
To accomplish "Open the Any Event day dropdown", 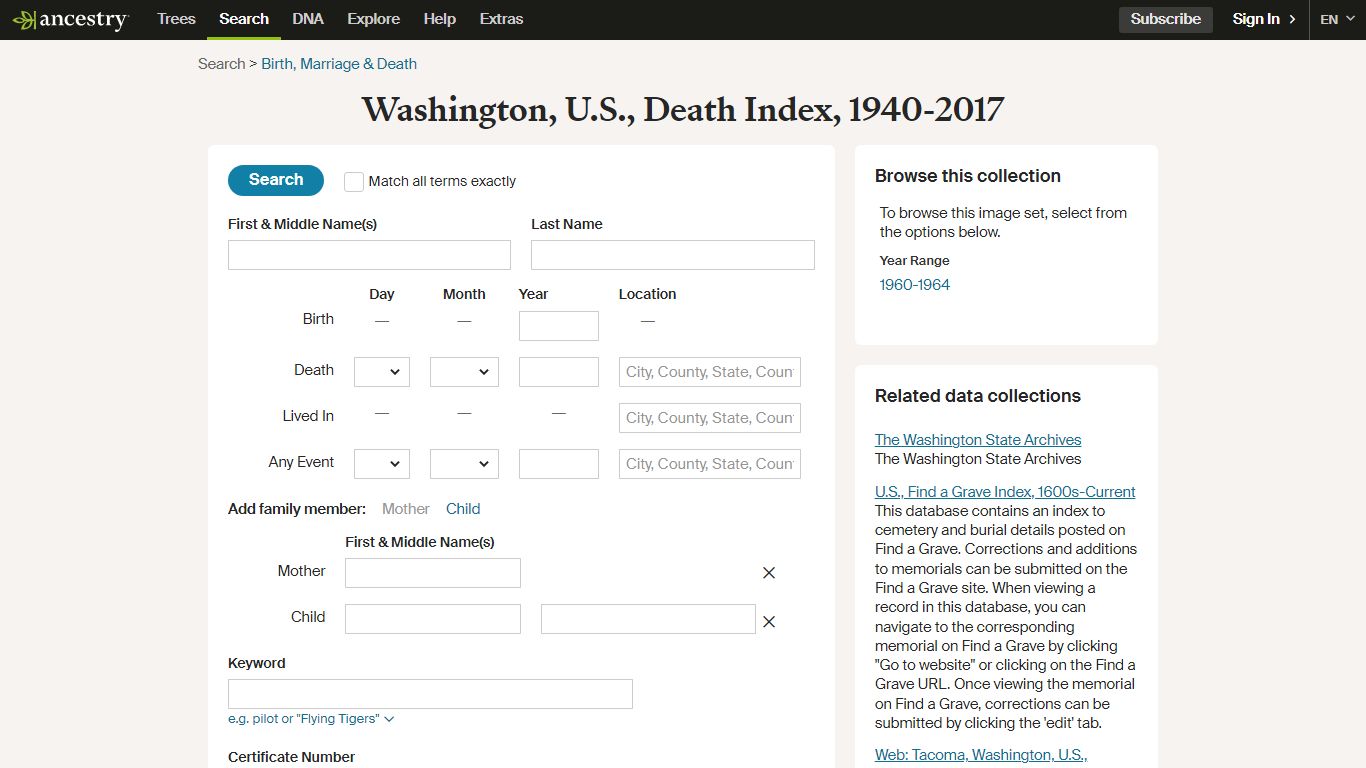I will (x=382, y=464).
